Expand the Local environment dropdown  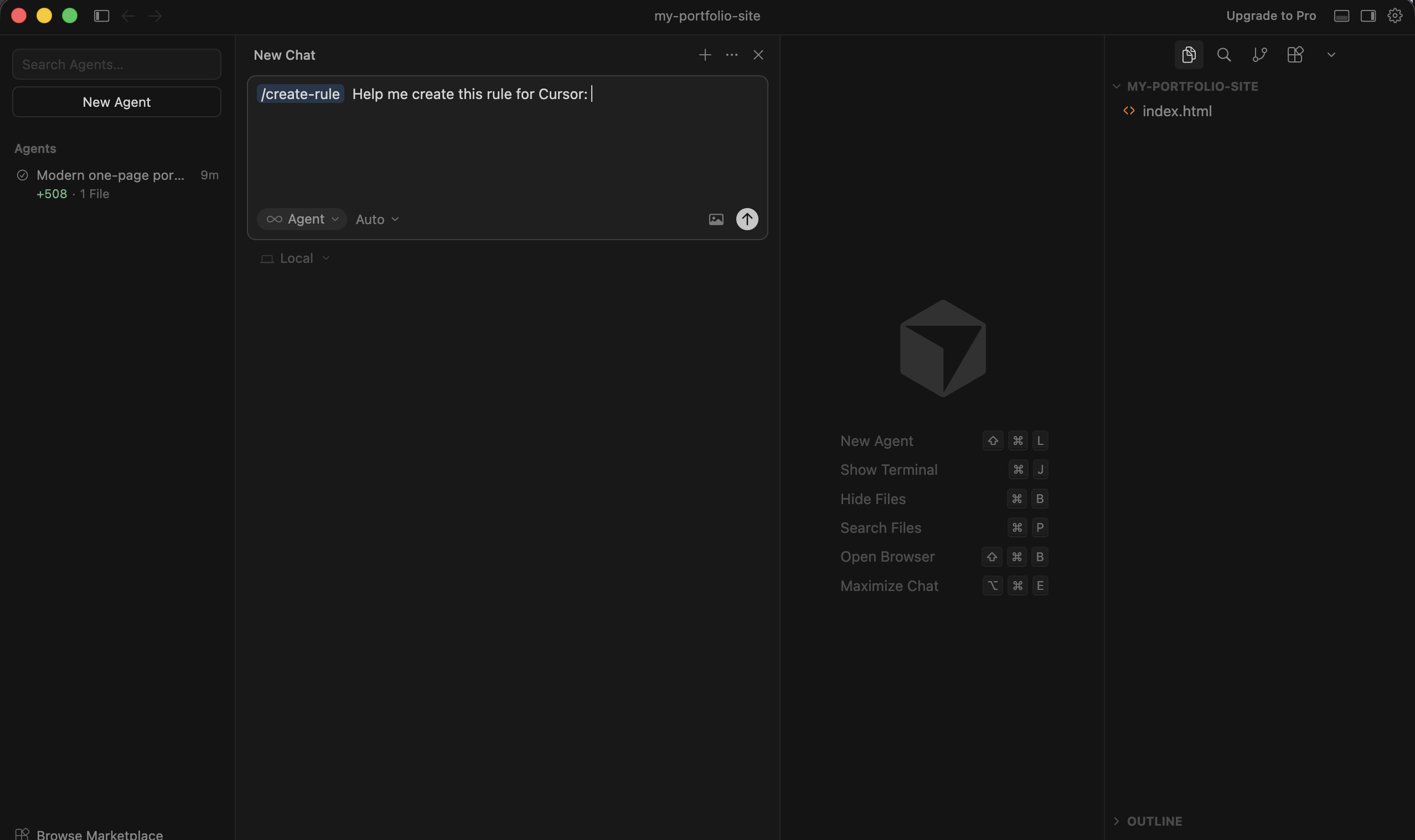(295, 258)
